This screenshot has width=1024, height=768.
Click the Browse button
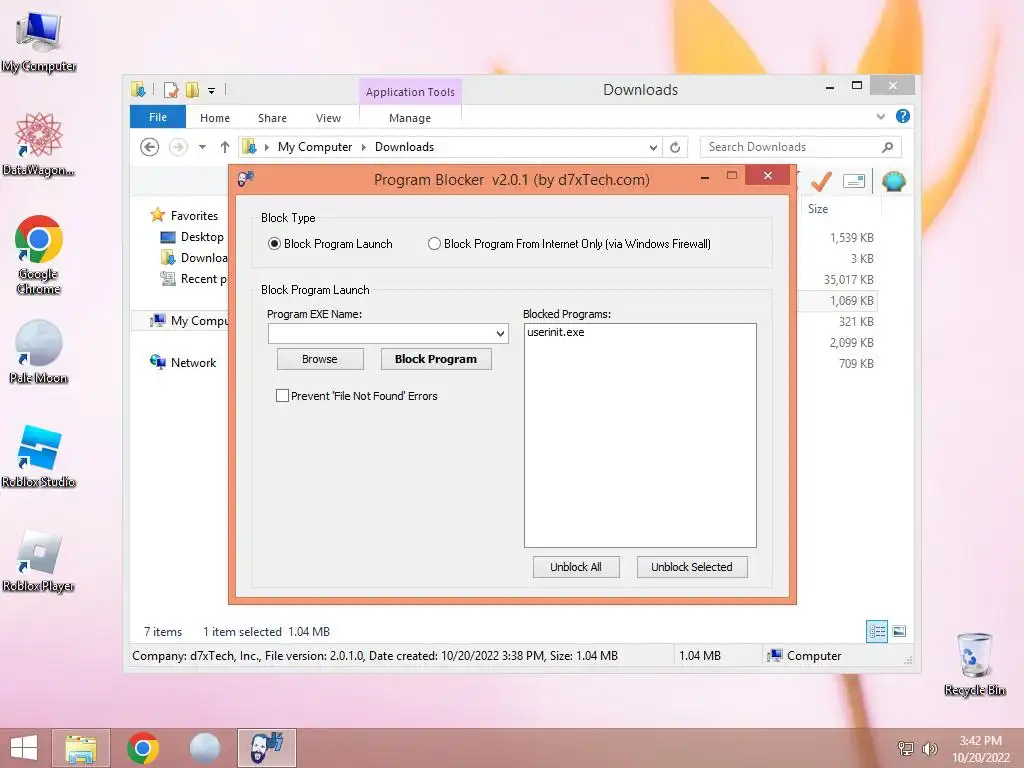(320, 359)
